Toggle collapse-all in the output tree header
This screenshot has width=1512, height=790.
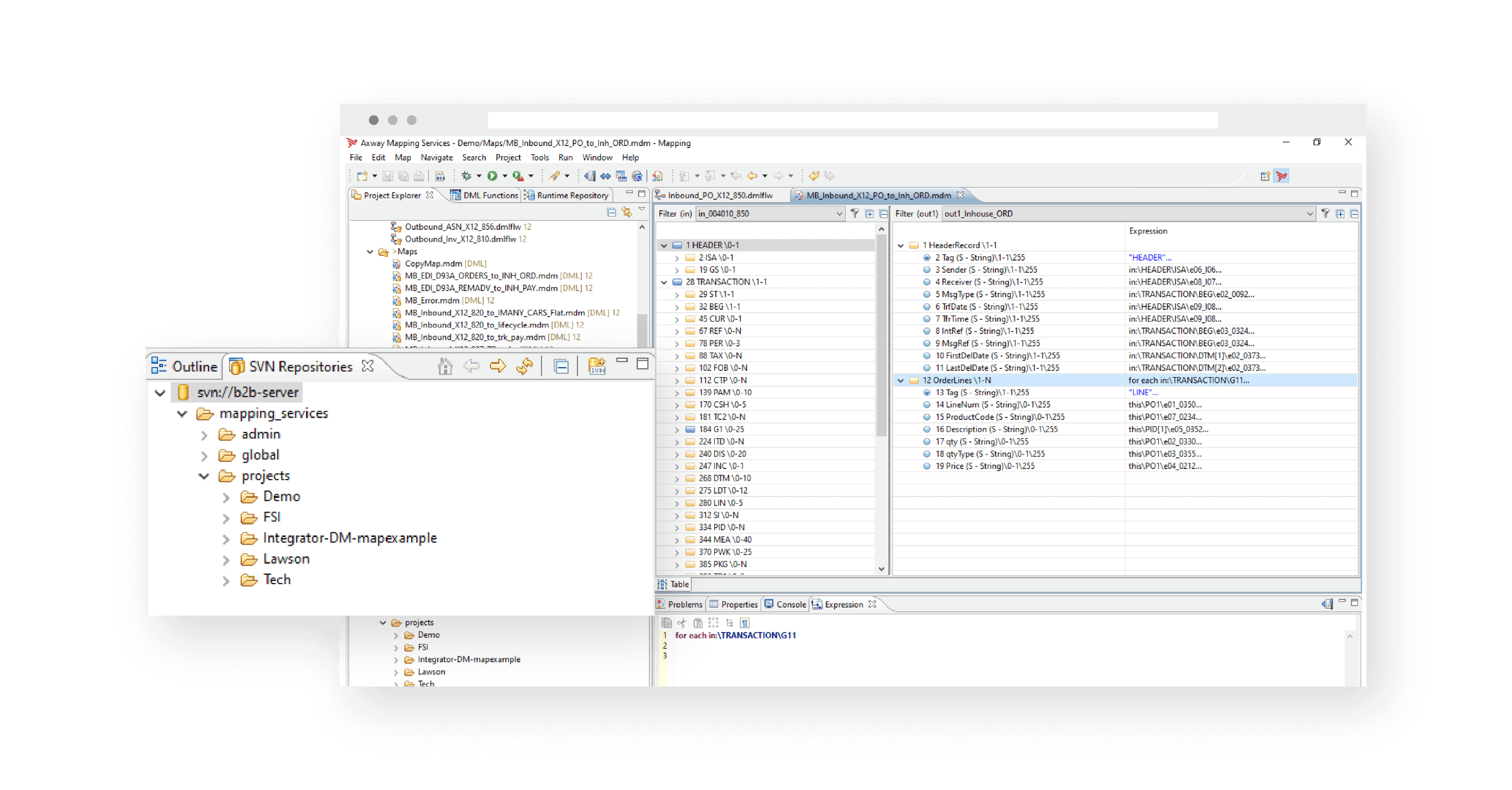coord(1354,214)
